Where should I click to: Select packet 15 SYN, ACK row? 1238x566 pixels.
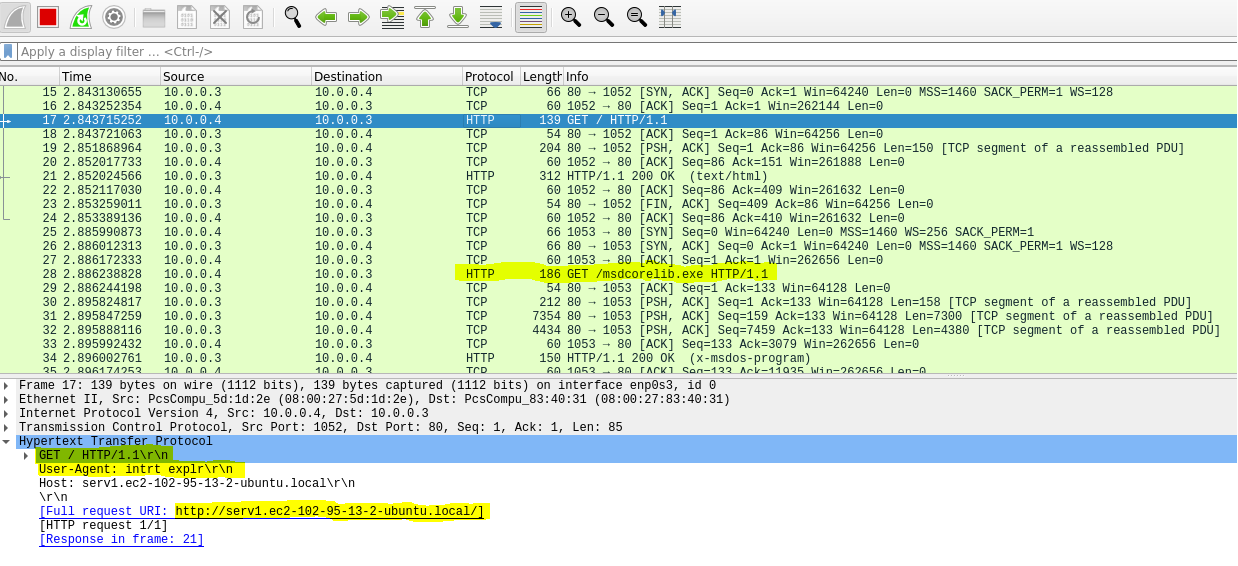click(618, 92)
